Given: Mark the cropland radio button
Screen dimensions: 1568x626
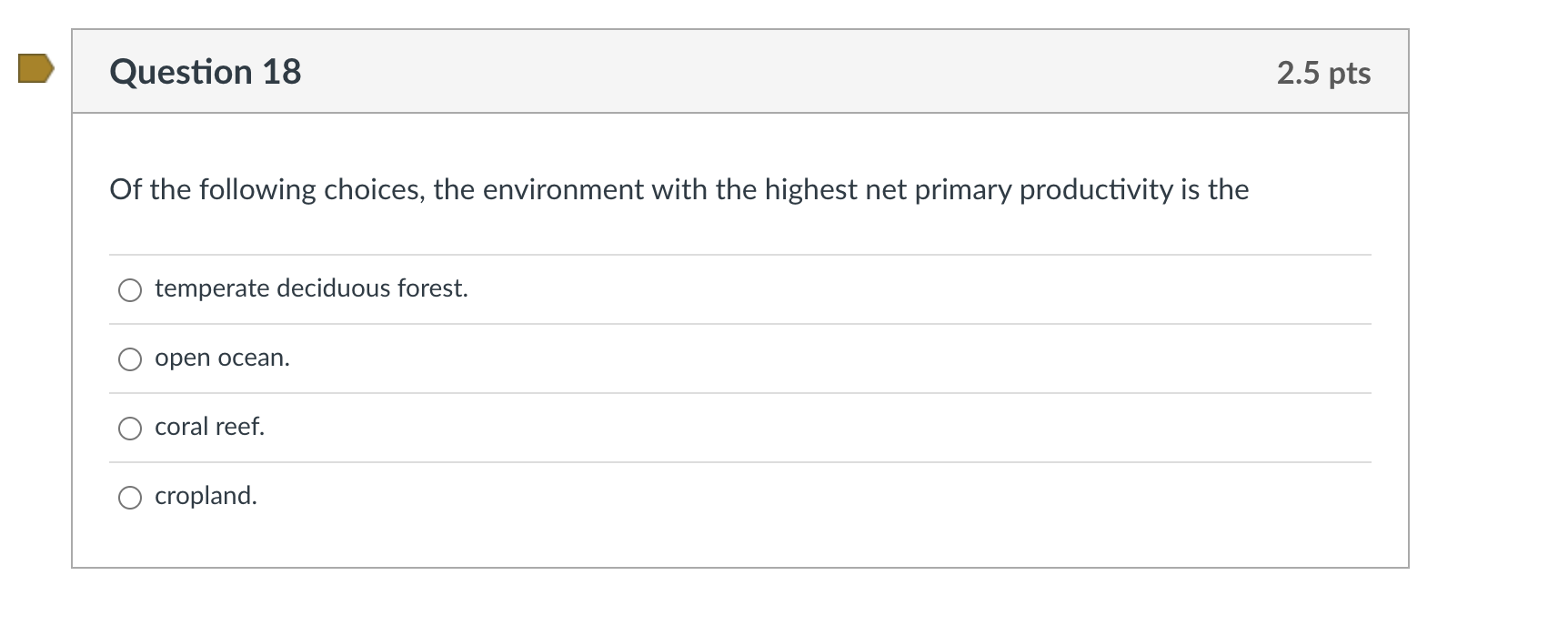Looking at the screenshot, I should (130, 498).
